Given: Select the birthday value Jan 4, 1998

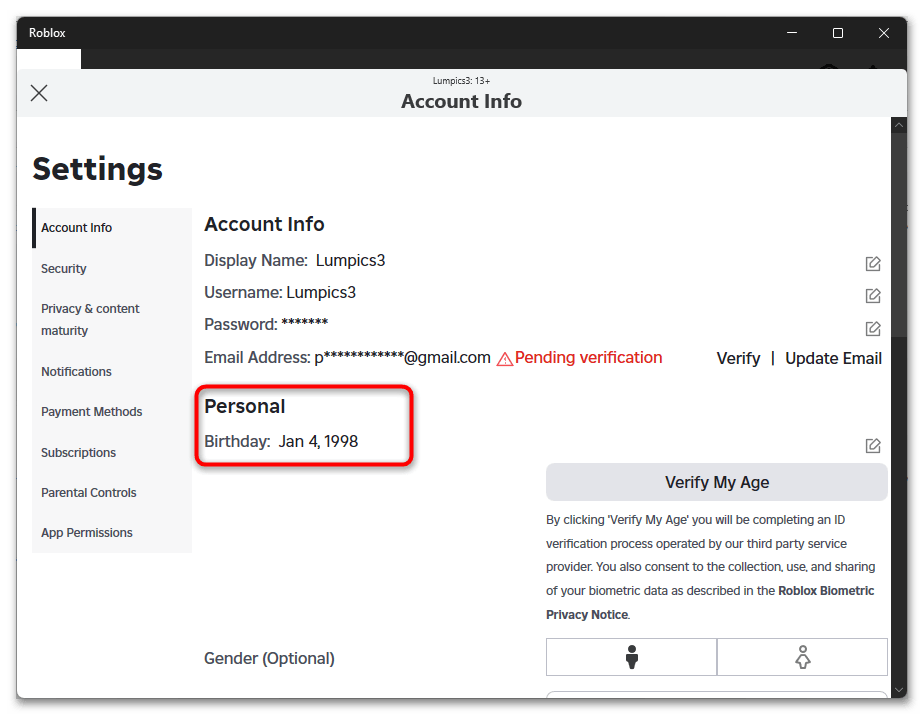Looking at the screenshot, I should [318, 441].
